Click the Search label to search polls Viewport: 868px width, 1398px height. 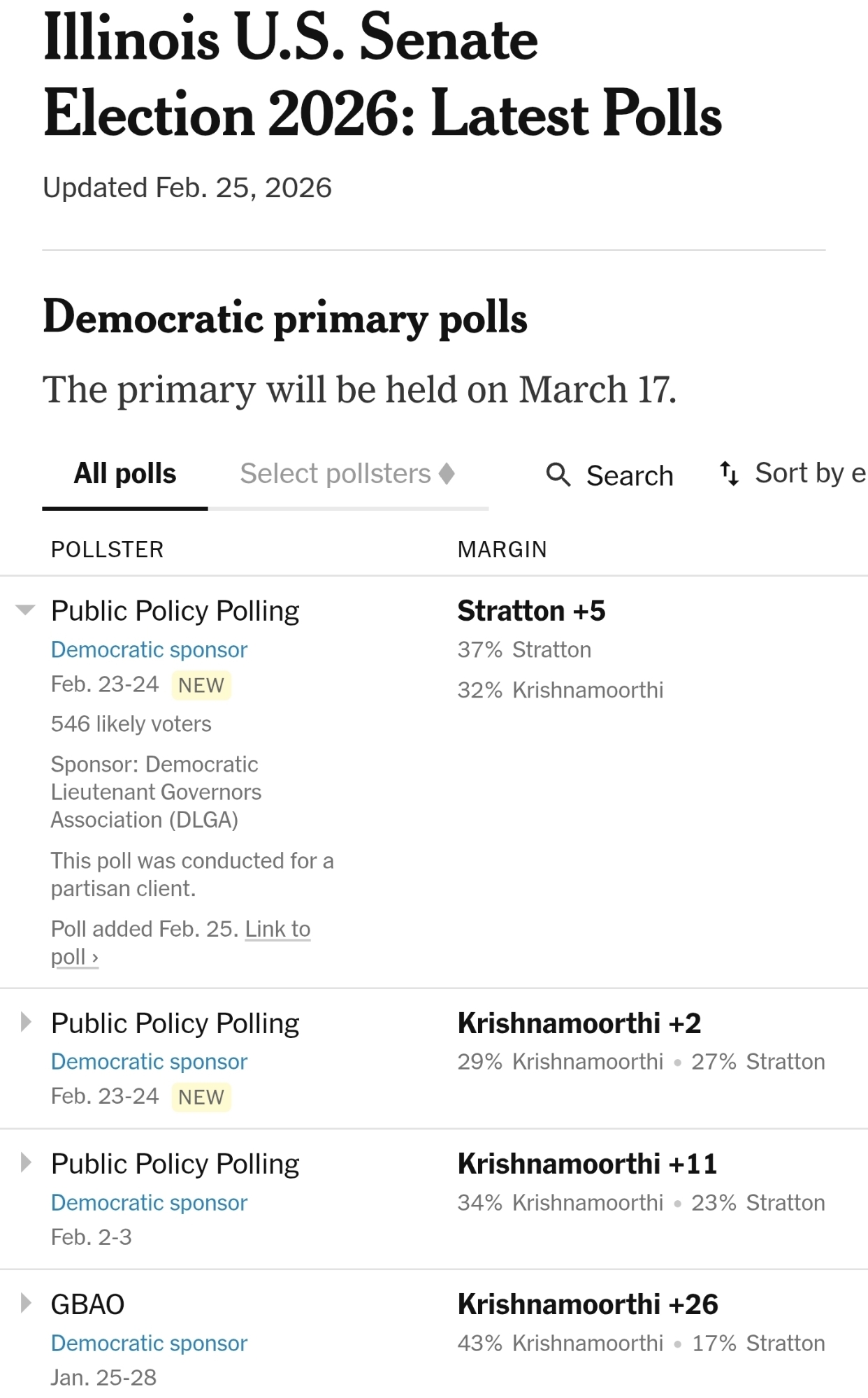[630, 475]
